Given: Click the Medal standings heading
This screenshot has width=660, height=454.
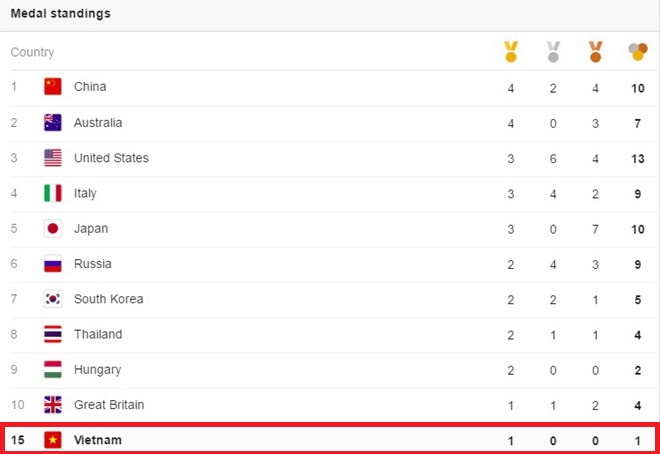Looking at the screenshot, I should [x=60, y=14].
